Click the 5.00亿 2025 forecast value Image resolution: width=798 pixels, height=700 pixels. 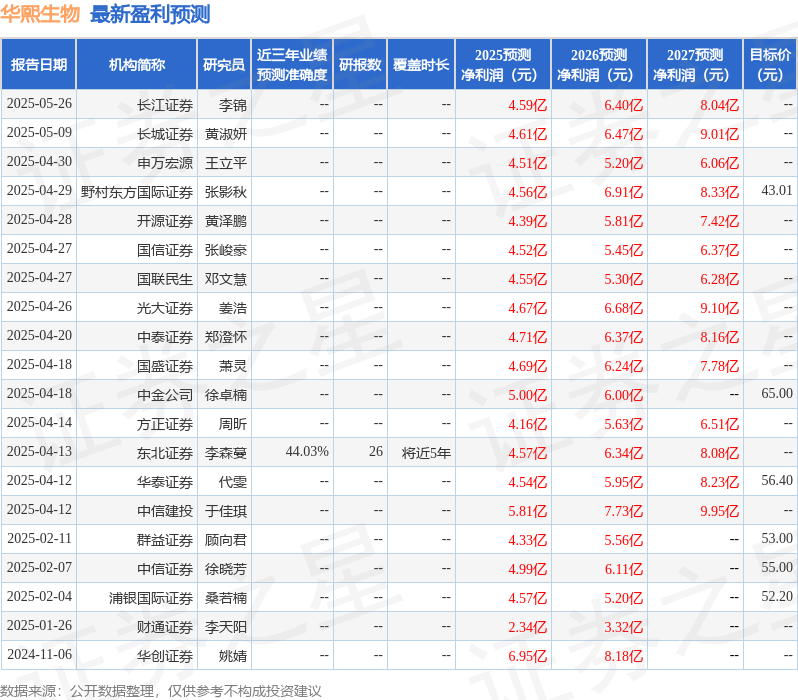coord(528,396)
